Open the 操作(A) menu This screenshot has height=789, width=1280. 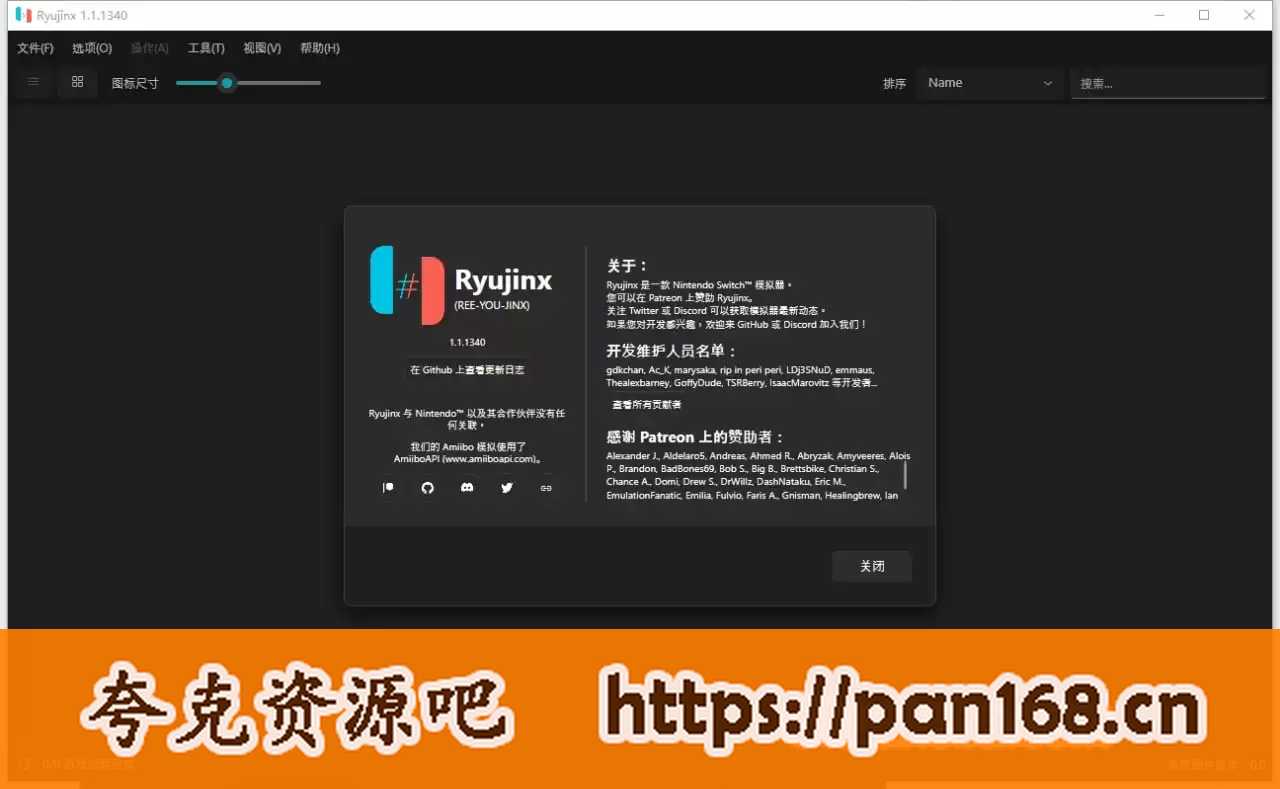click(x=150, y=48)
